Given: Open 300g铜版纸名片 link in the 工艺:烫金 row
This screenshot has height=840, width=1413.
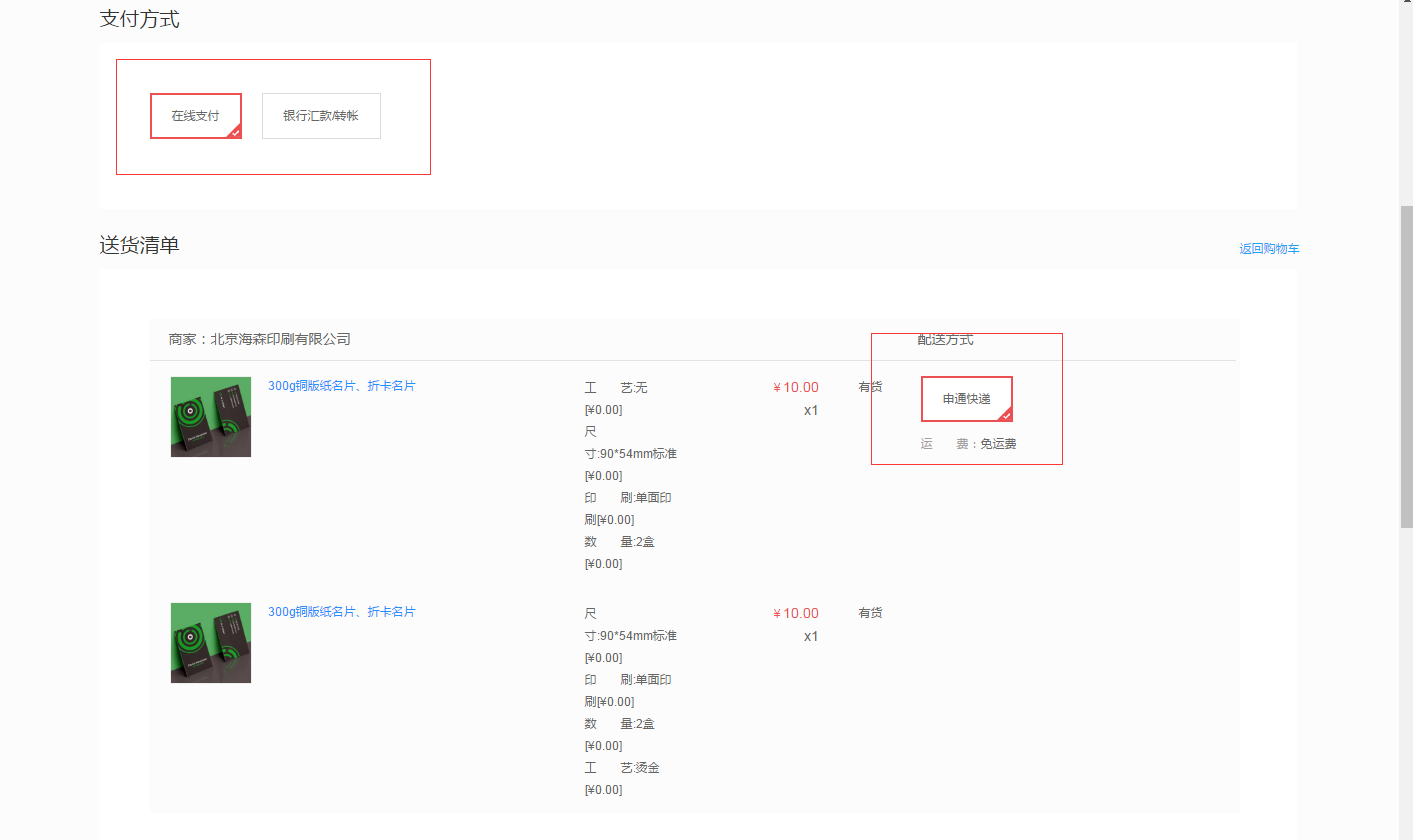Looking at the screenshot, I should (341, 612).
